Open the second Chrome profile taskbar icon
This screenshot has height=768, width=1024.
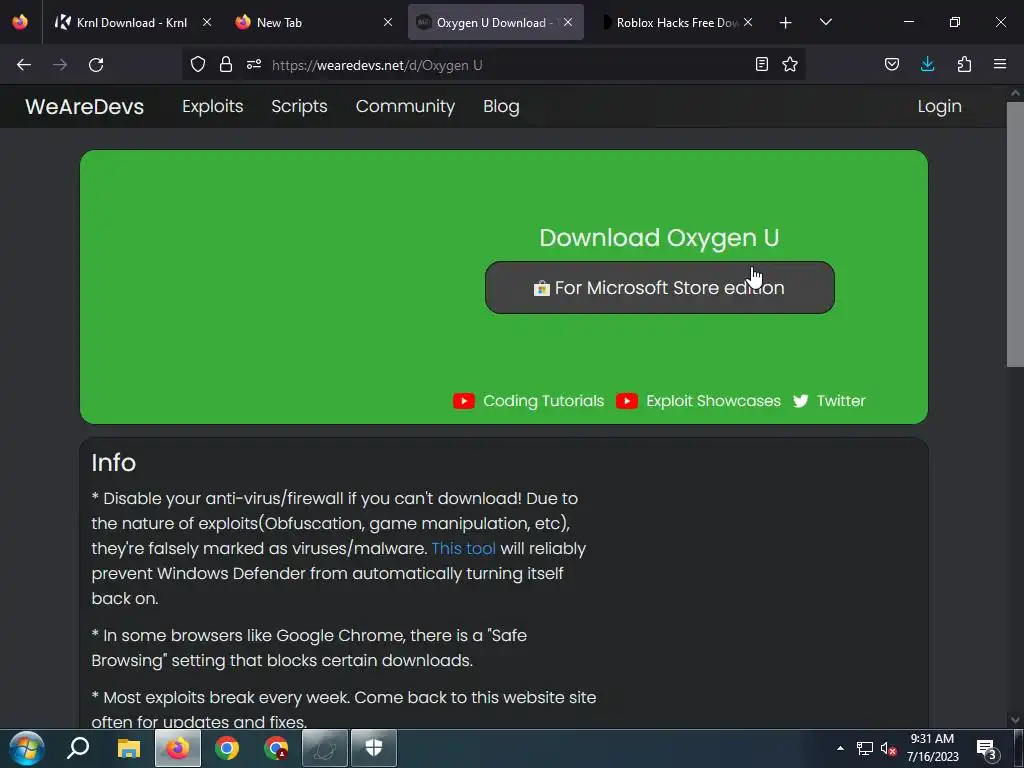[x=276, y=748]
